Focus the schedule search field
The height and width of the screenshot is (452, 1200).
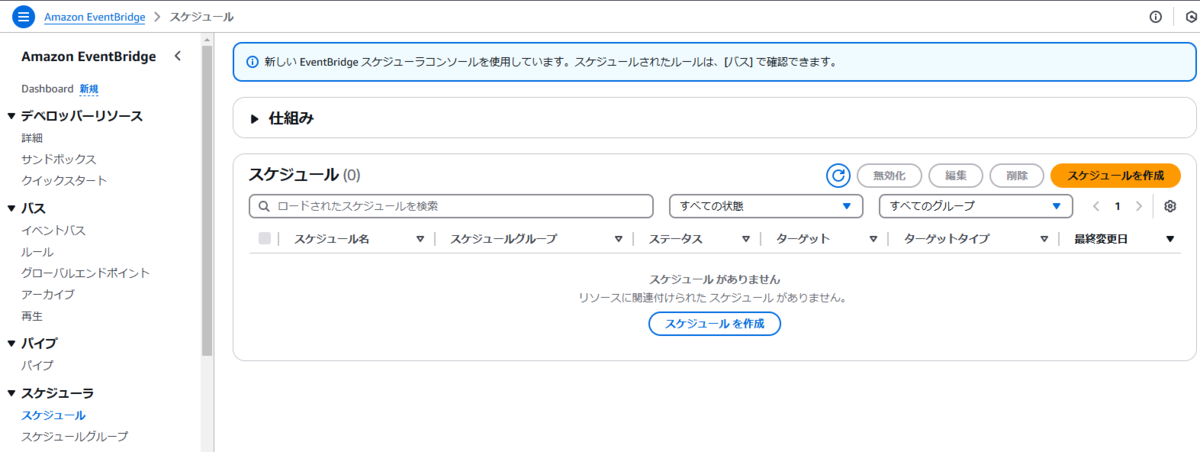coord(451,206)
